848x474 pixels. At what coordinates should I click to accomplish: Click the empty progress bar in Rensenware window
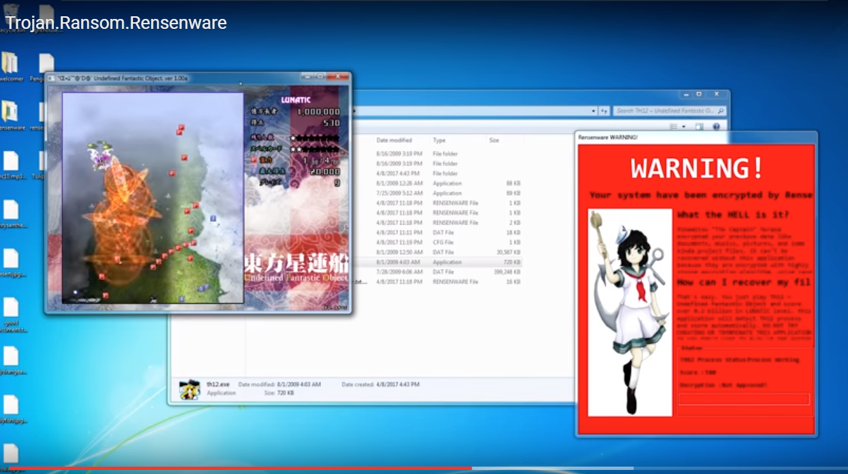coord(744,399)
